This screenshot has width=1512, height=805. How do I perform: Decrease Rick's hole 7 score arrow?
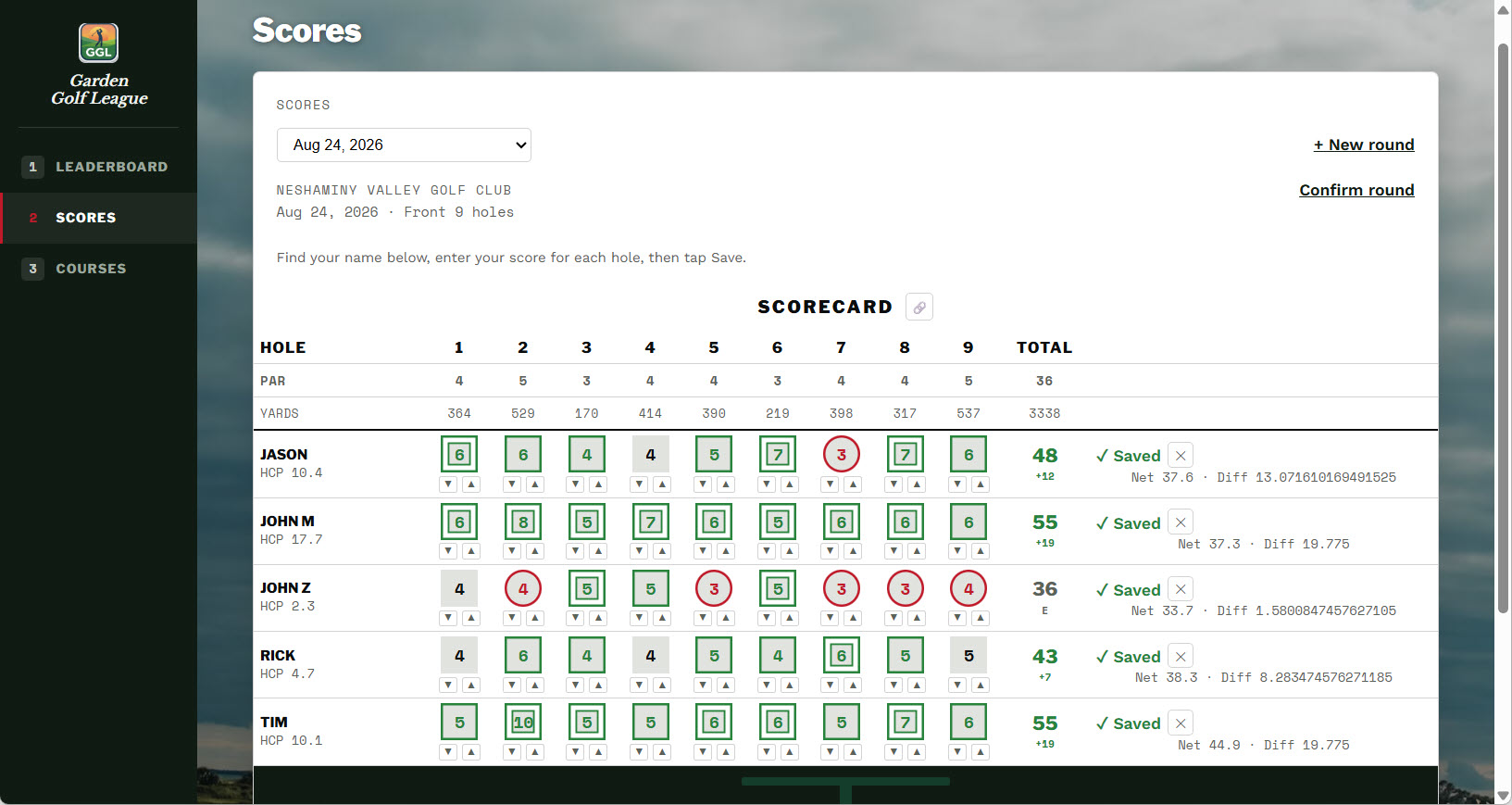(x=831, y=686)
